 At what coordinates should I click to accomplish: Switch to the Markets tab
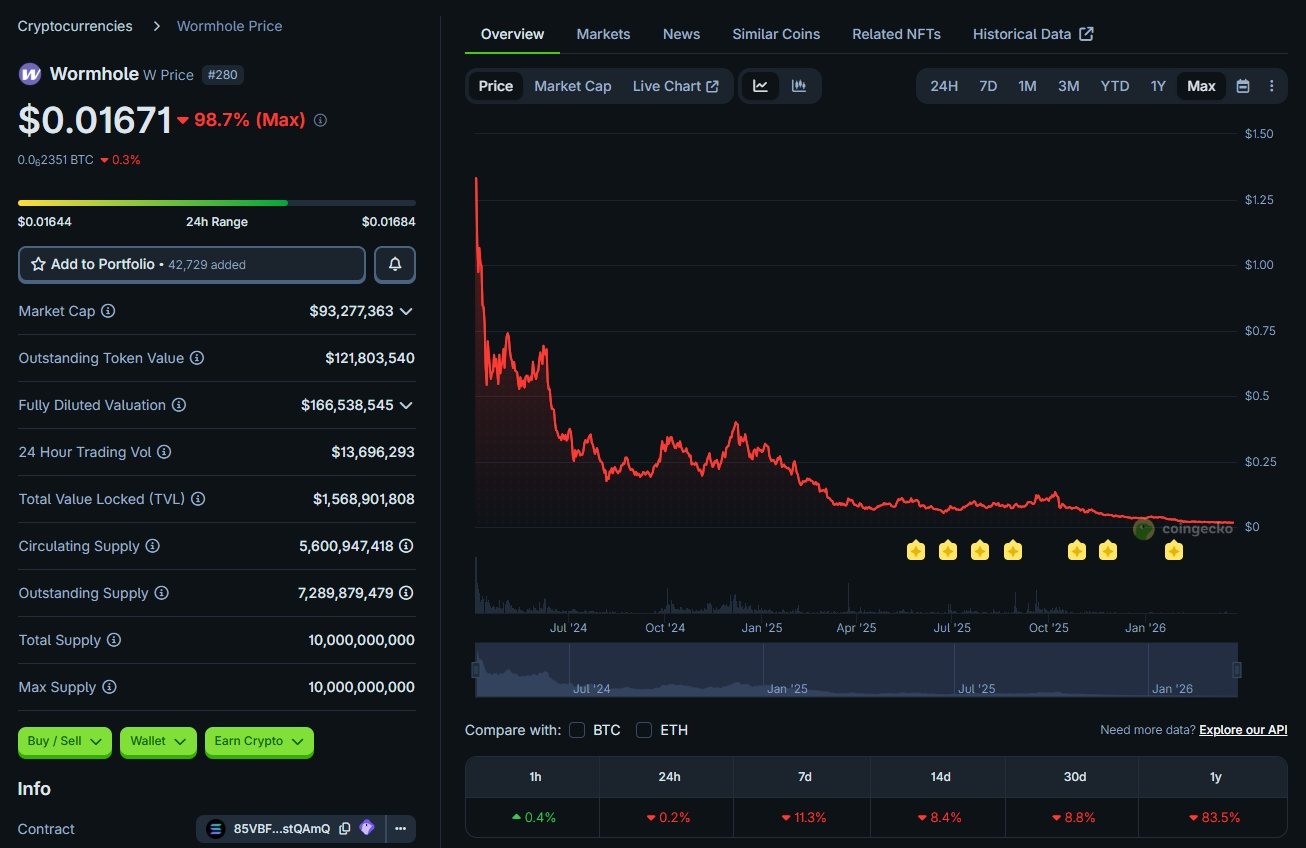click(603, 34)
